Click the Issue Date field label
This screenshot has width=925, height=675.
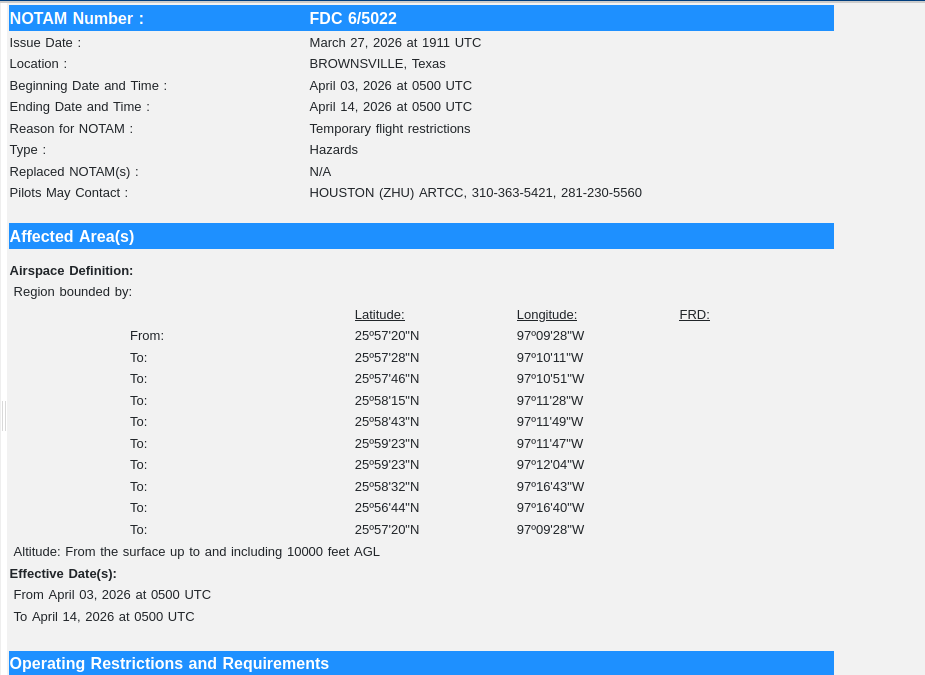coord(45,42)
